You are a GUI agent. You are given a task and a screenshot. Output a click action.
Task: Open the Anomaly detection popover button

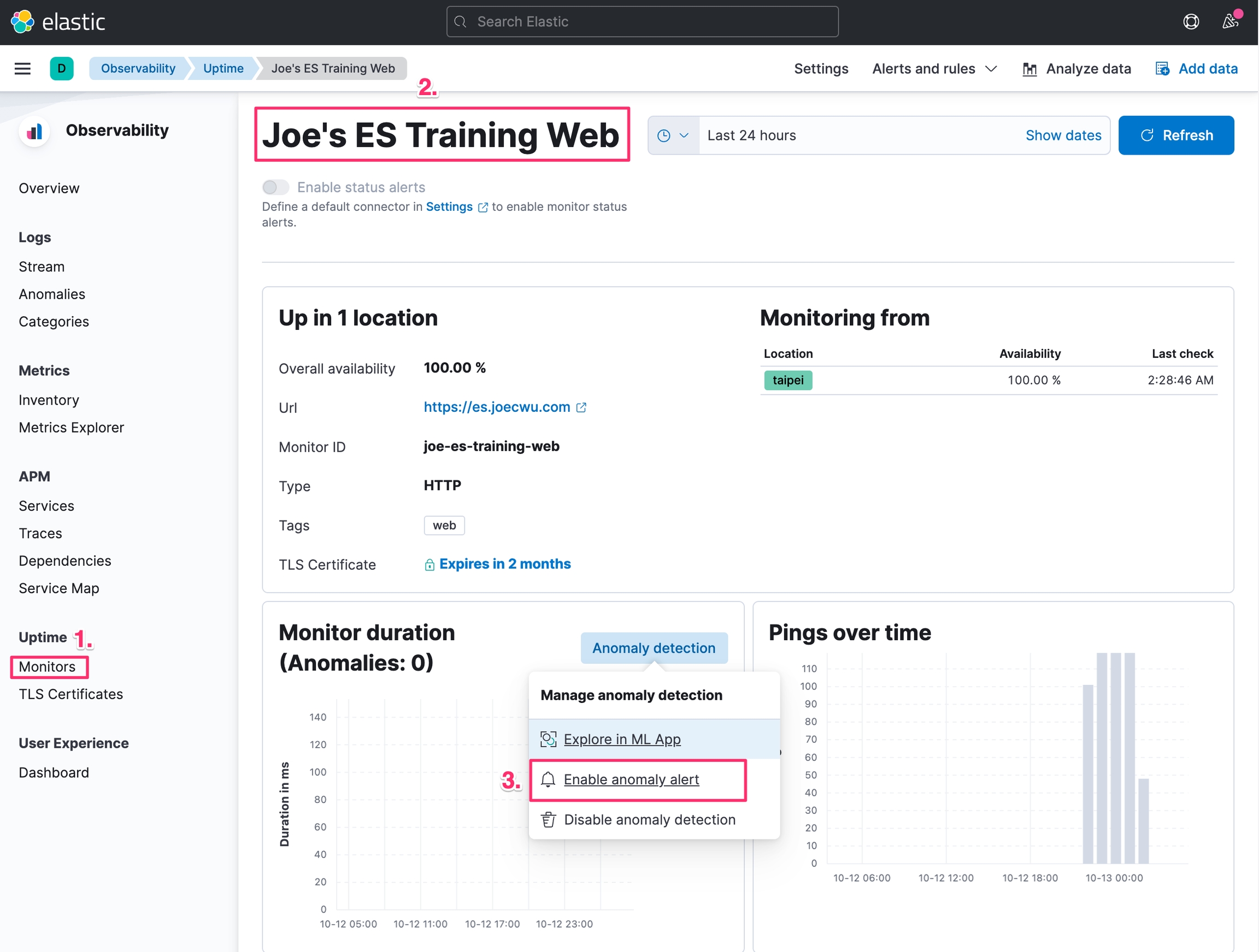tap(654, 648)
